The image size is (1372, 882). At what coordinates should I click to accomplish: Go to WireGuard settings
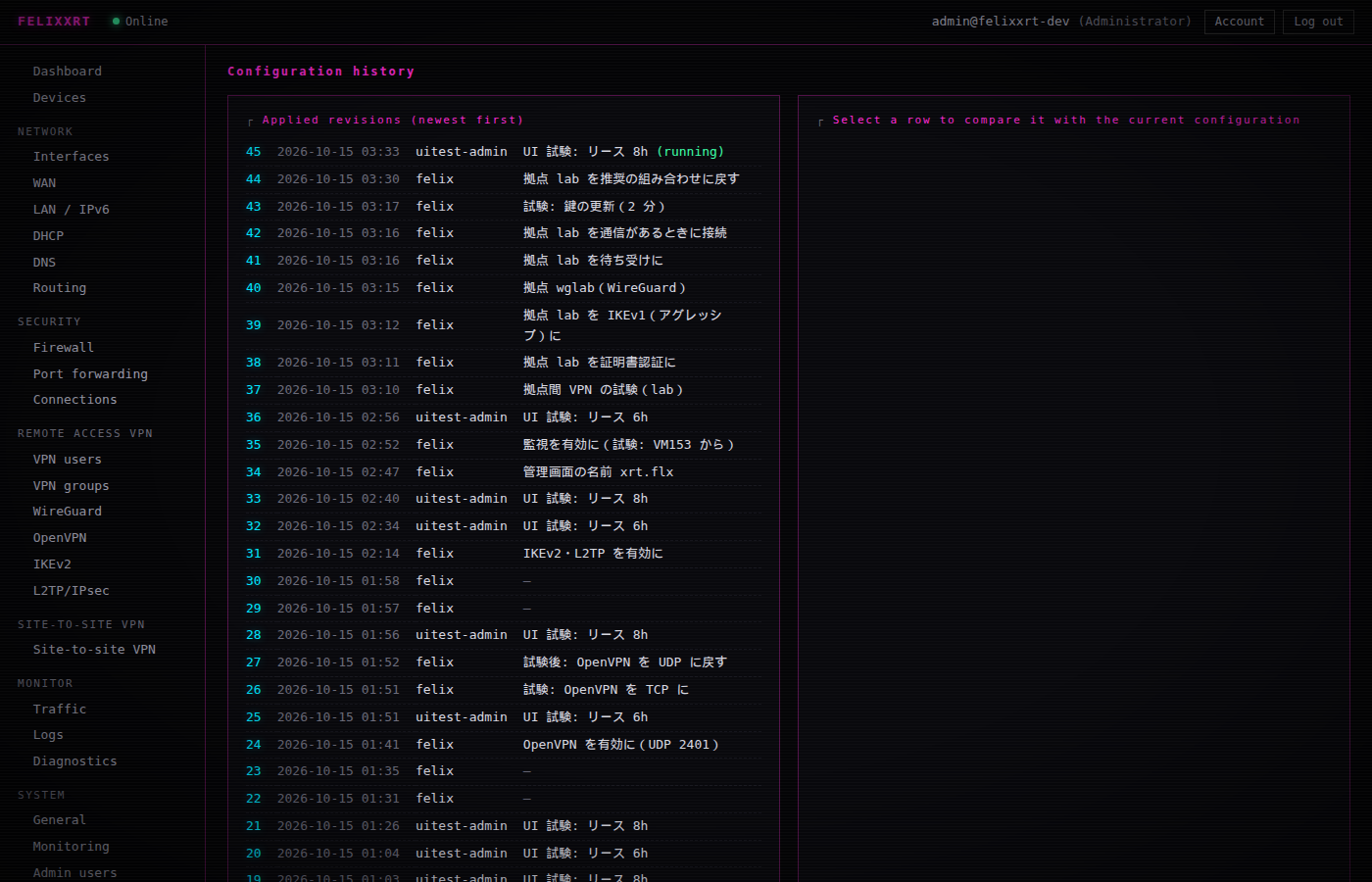tap(68, 512)
